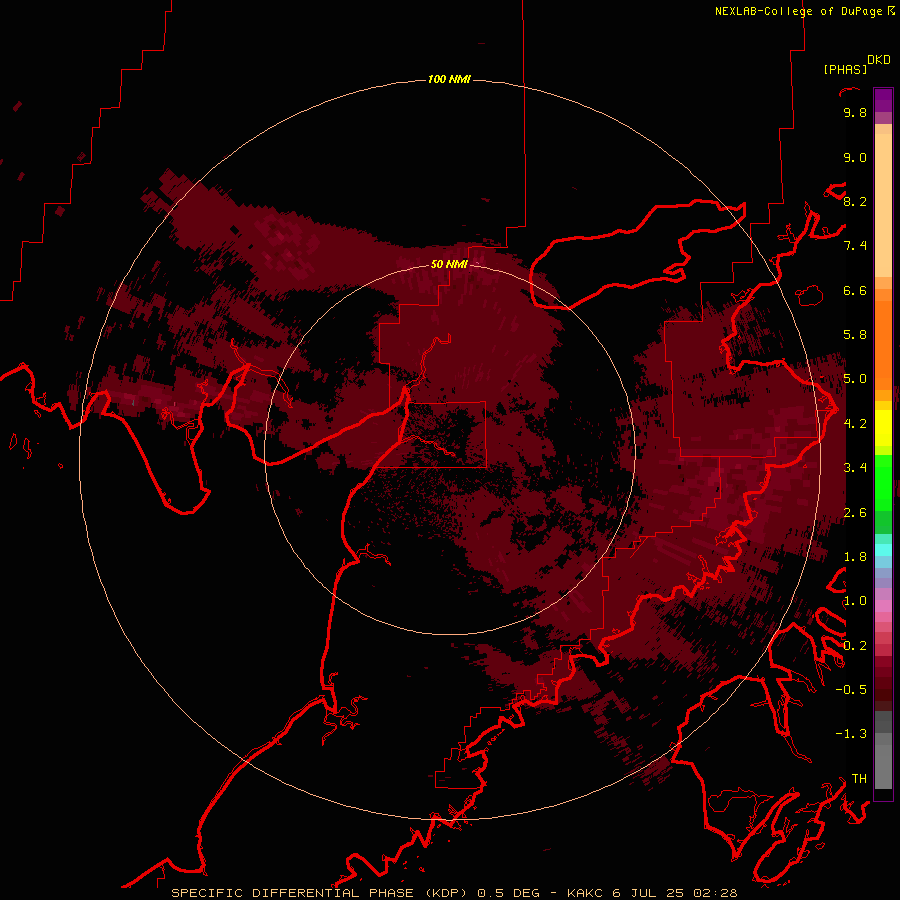Screen dimensions: 900x900
Task: Click the 7.4 value on the color scale
Action: tap(855, 246)
